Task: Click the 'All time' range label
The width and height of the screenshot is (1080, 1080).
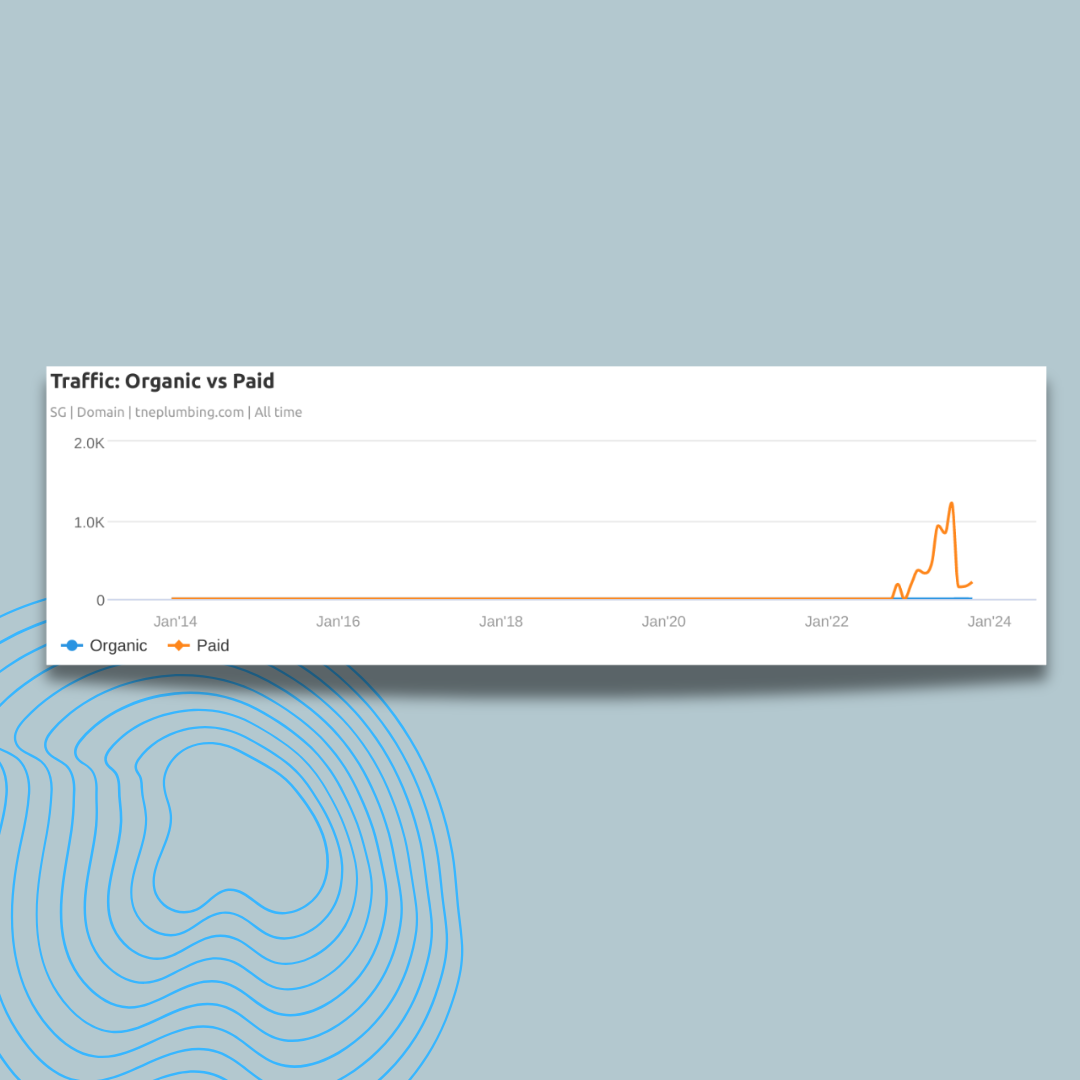Action: click(278, 412)
